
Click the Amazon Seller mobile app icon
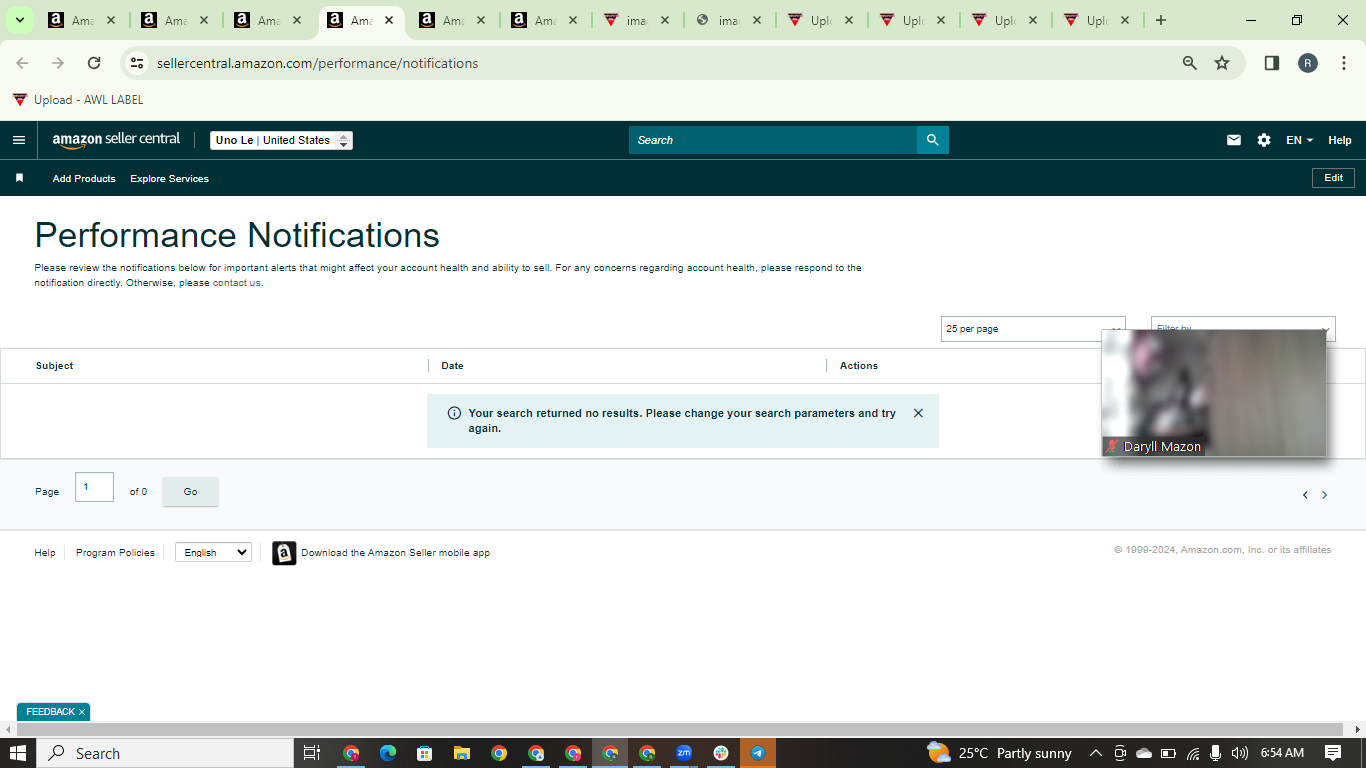(284, 553)
